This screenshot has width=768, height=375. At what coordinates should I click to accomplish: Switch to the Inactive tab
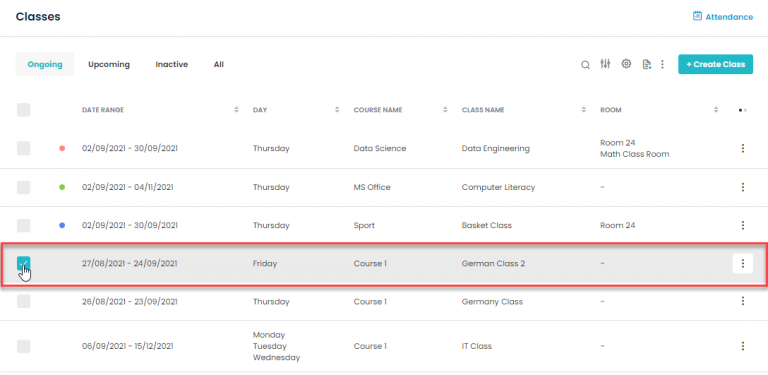tap(172, 64)
